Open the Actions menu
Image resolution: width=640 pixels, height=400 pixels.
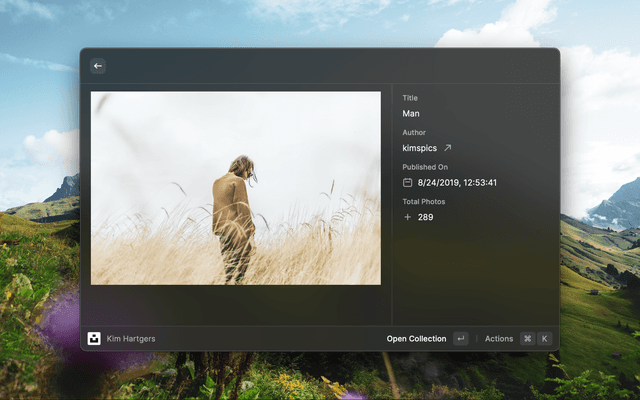pos(499,339)
